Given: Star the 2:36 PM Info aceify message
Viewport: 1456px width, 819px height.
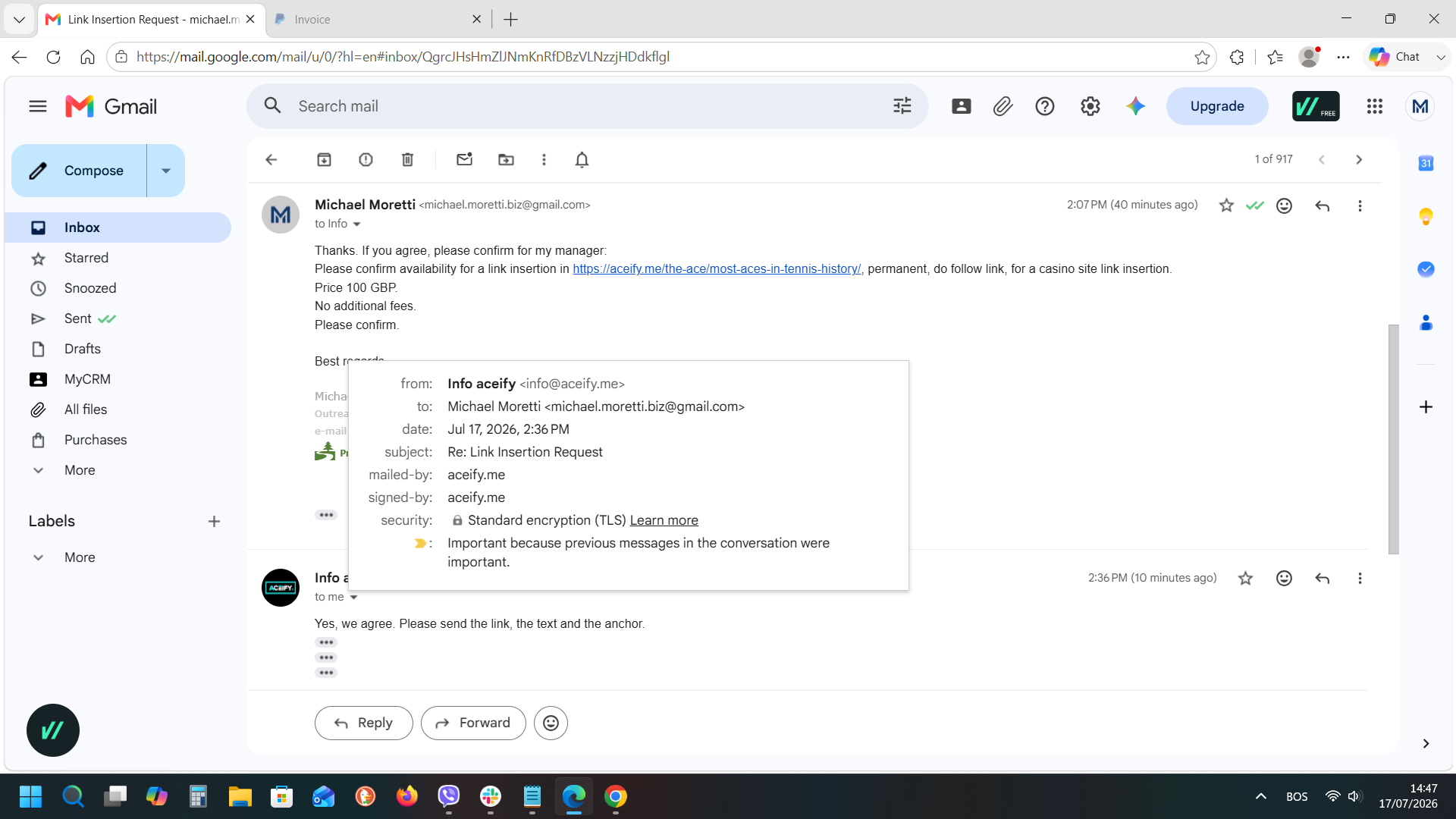Looking at the screenshot, I should (1245, 578).
